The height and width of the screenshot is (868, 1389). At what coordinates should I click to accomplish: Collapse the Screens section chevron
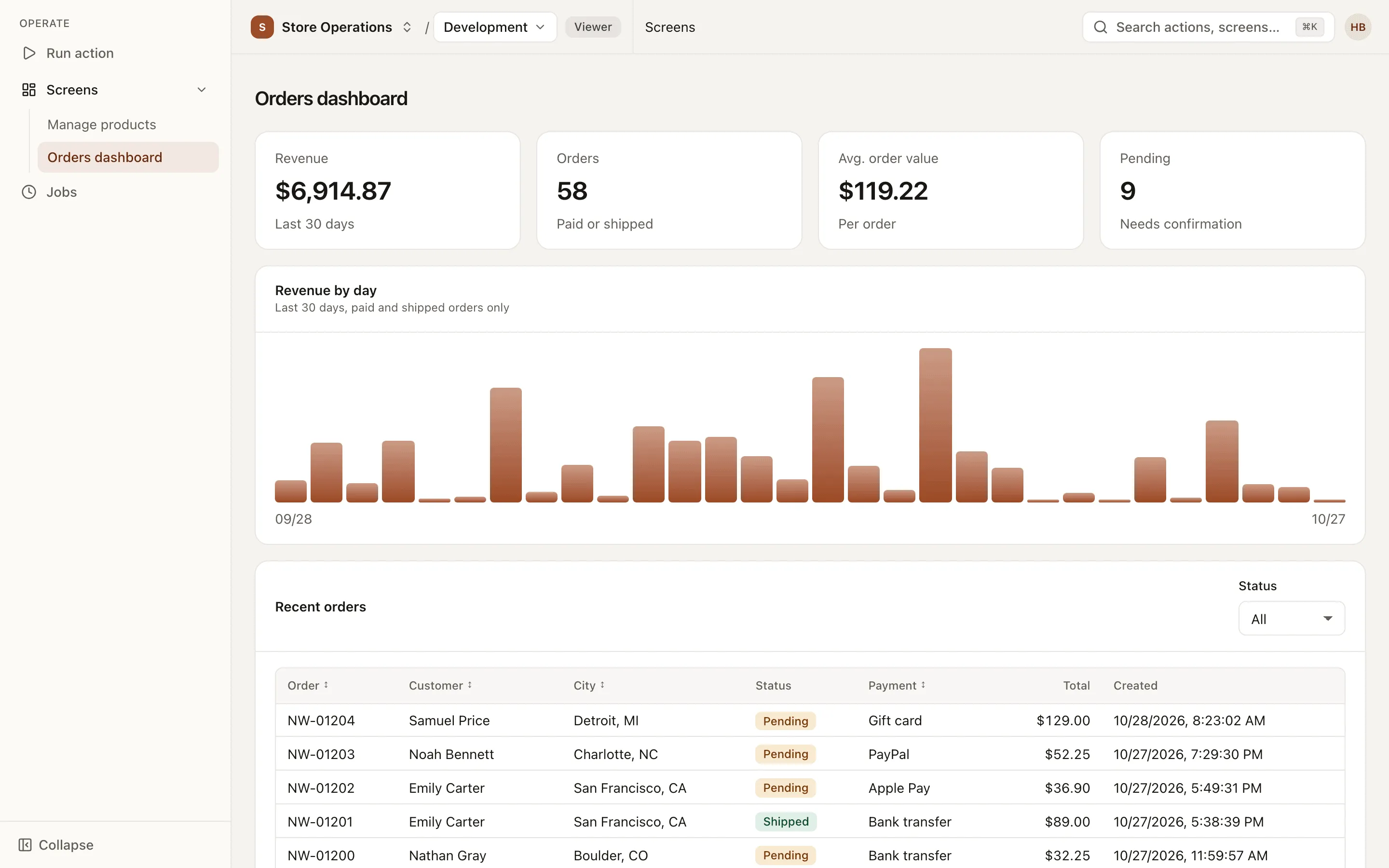click(202, 90)
